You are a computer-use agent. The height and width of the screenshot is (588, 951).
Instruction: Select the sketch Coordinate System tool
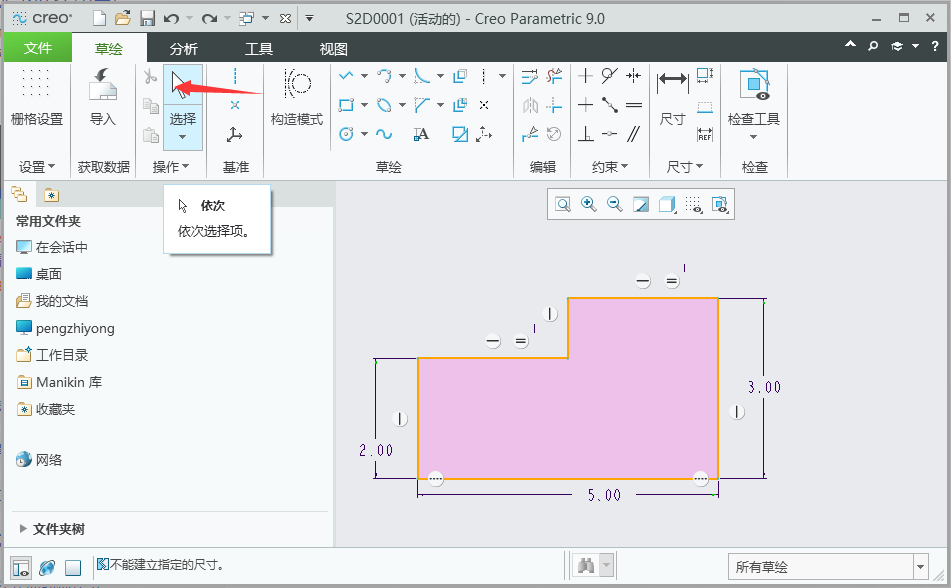(x=484, y=134)
